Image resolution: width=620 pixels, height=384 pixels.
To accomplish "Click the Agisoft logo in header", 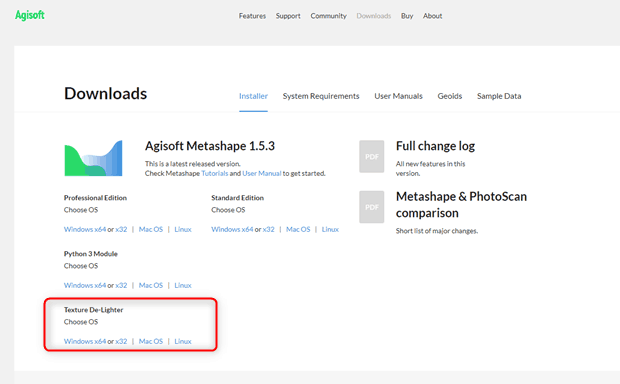I will click(x=30, y=15).
